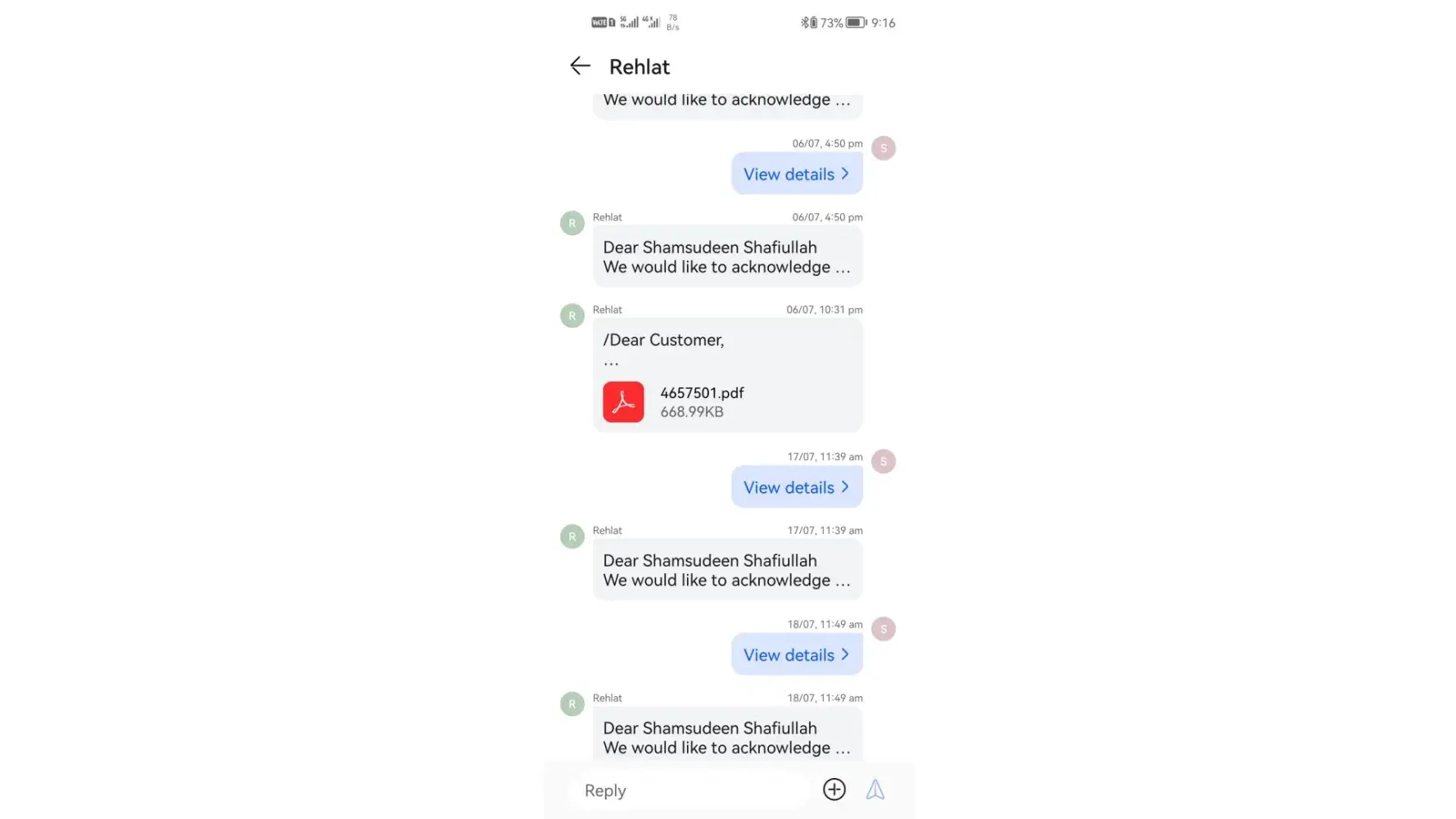Open View details from 06/07 4:50 pm
Screen dimensions: 1456x819
(x=797, y=174)
